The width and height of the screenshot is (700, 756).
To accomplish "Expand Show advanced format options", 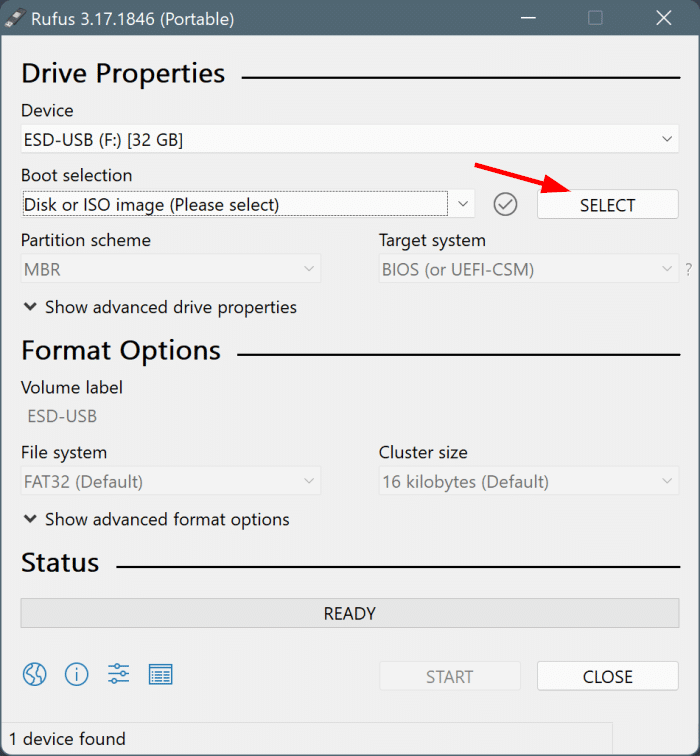I will click(x=157, y=520).
